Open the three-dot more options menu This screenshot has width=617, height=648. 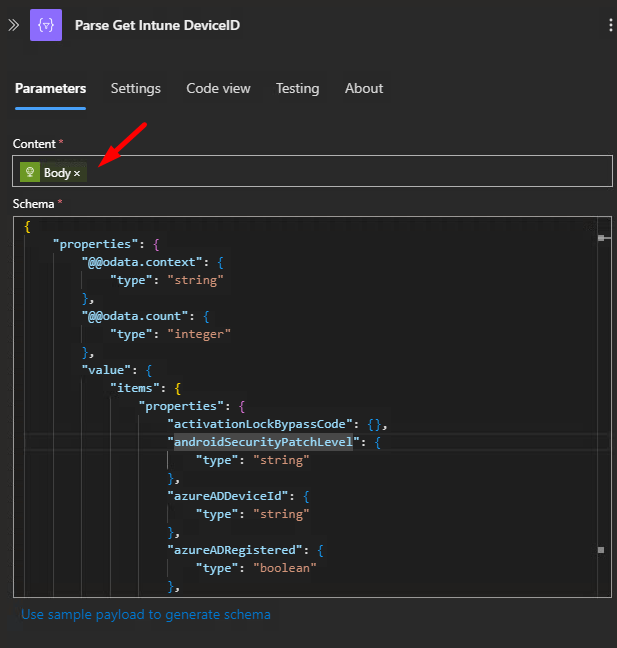coord(610,25)
